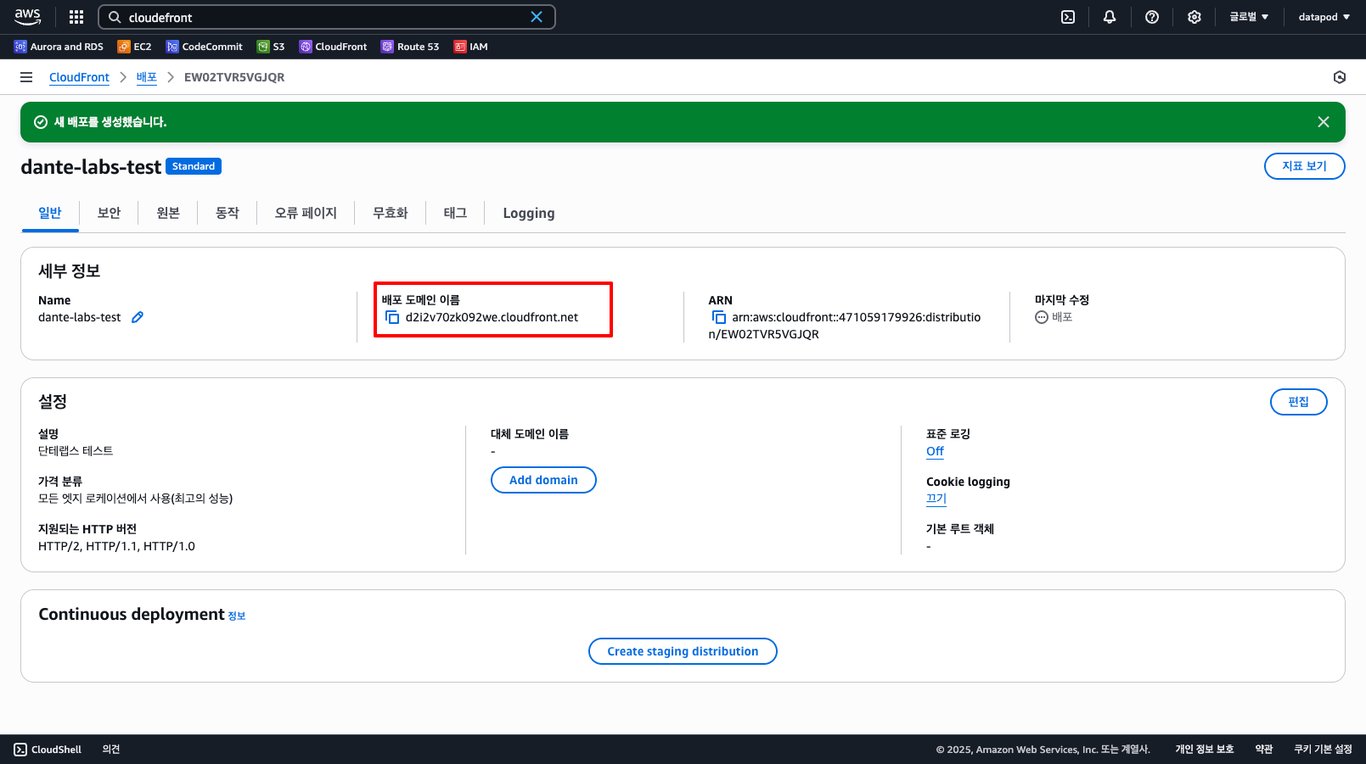Click the Add domain button
This screenshot has width=1366, height=764.
point(543,480)
